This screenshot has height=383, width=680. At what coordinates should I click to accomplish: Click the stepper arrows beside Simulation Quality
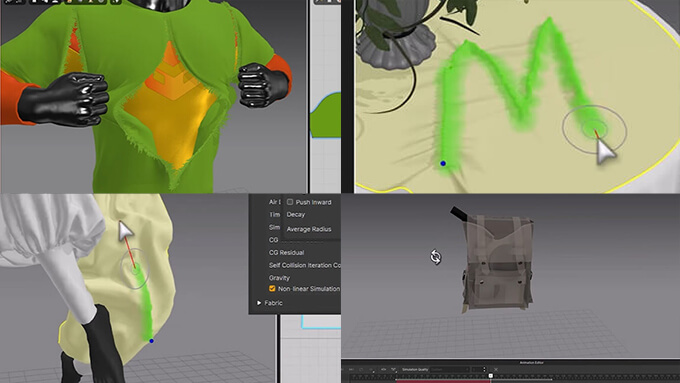point(484,370)
